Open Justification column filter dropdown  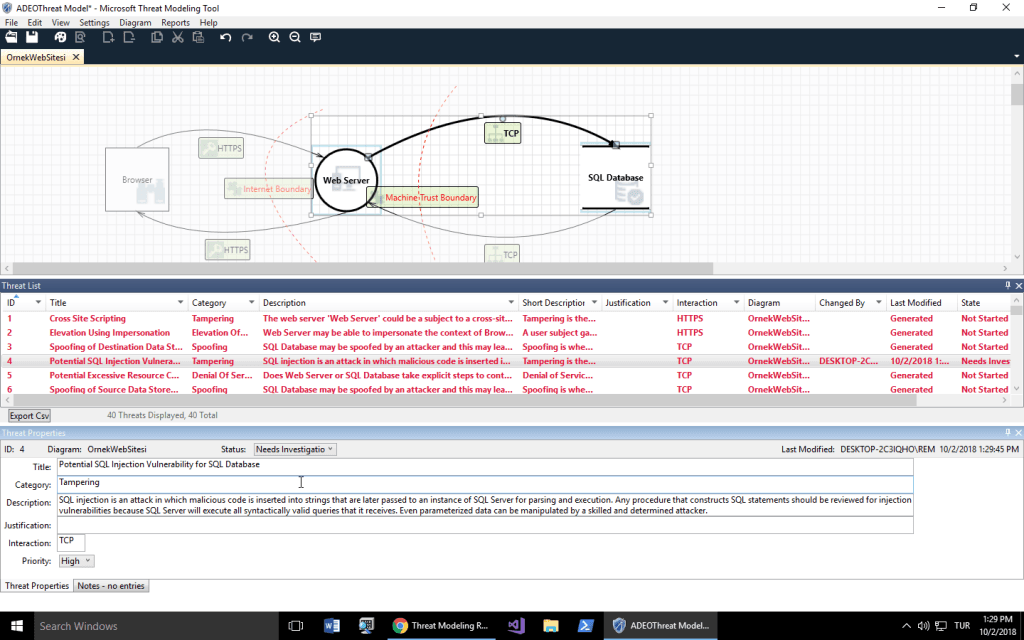click(x=665, y=302)
